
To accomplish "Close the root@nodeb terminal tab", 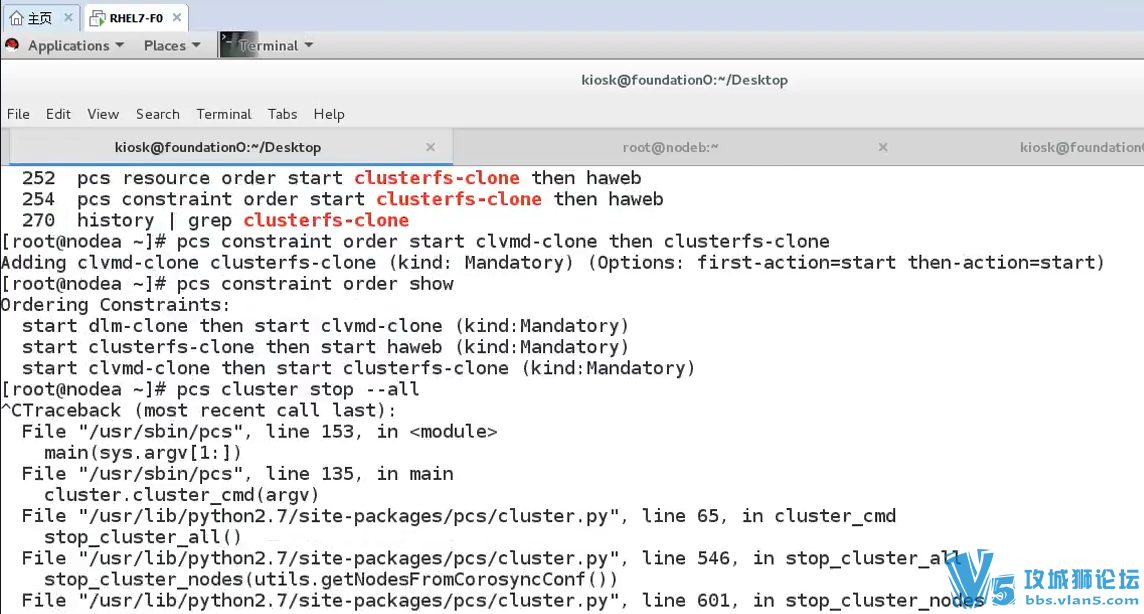I will point(883,147).
